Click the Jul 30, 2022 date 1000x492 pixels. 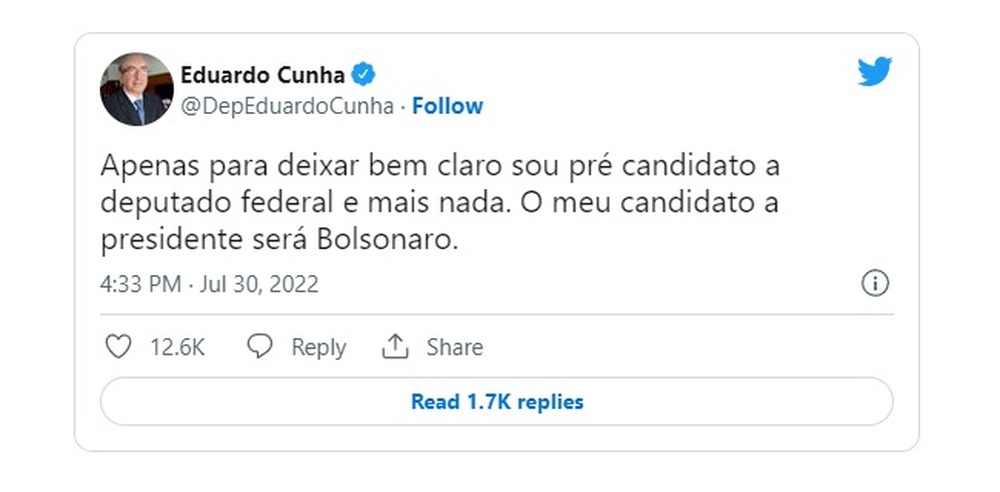[x=259, y=284]
